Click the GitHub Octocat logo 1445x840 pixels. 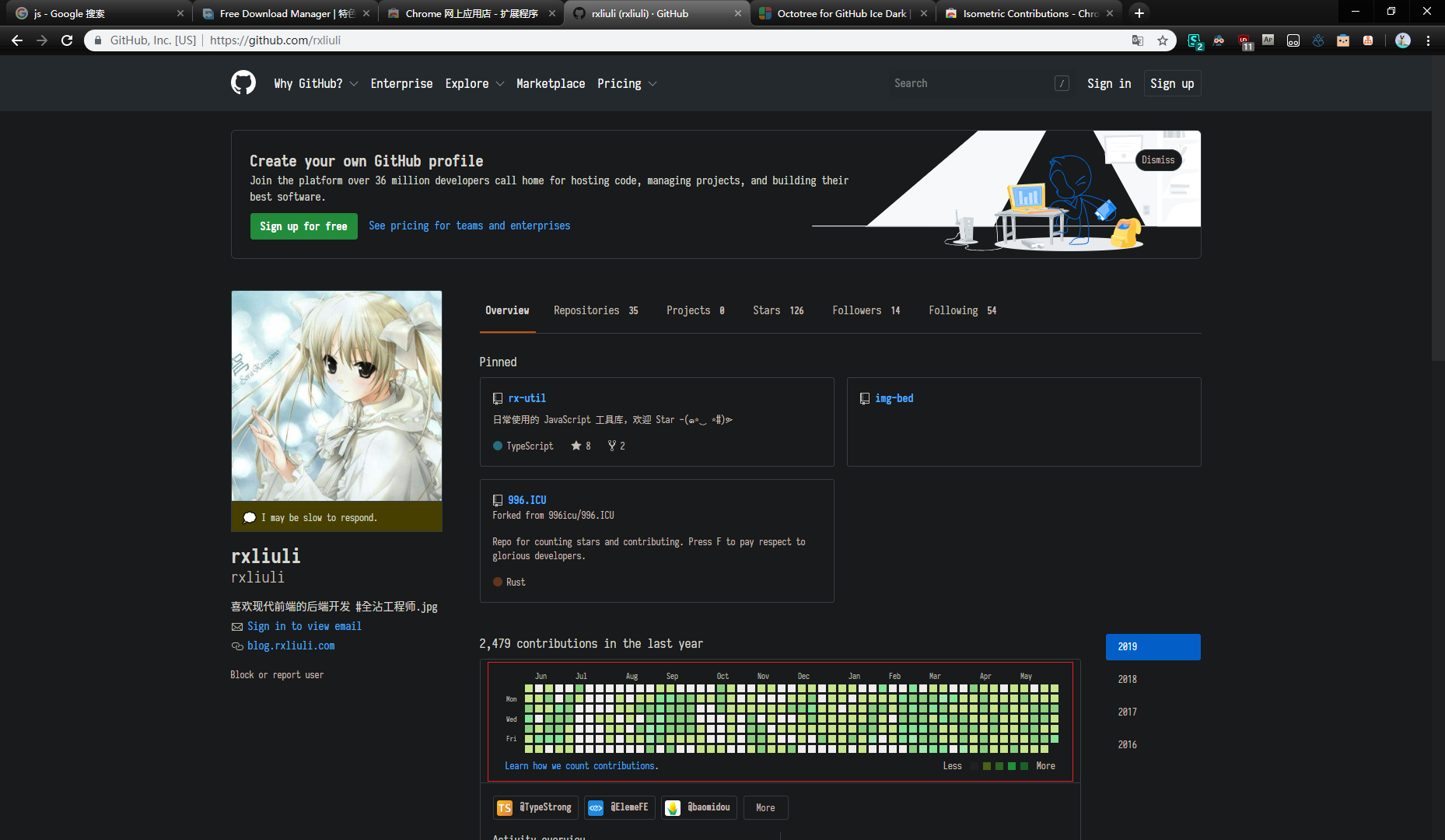click(x=243, y=82)
